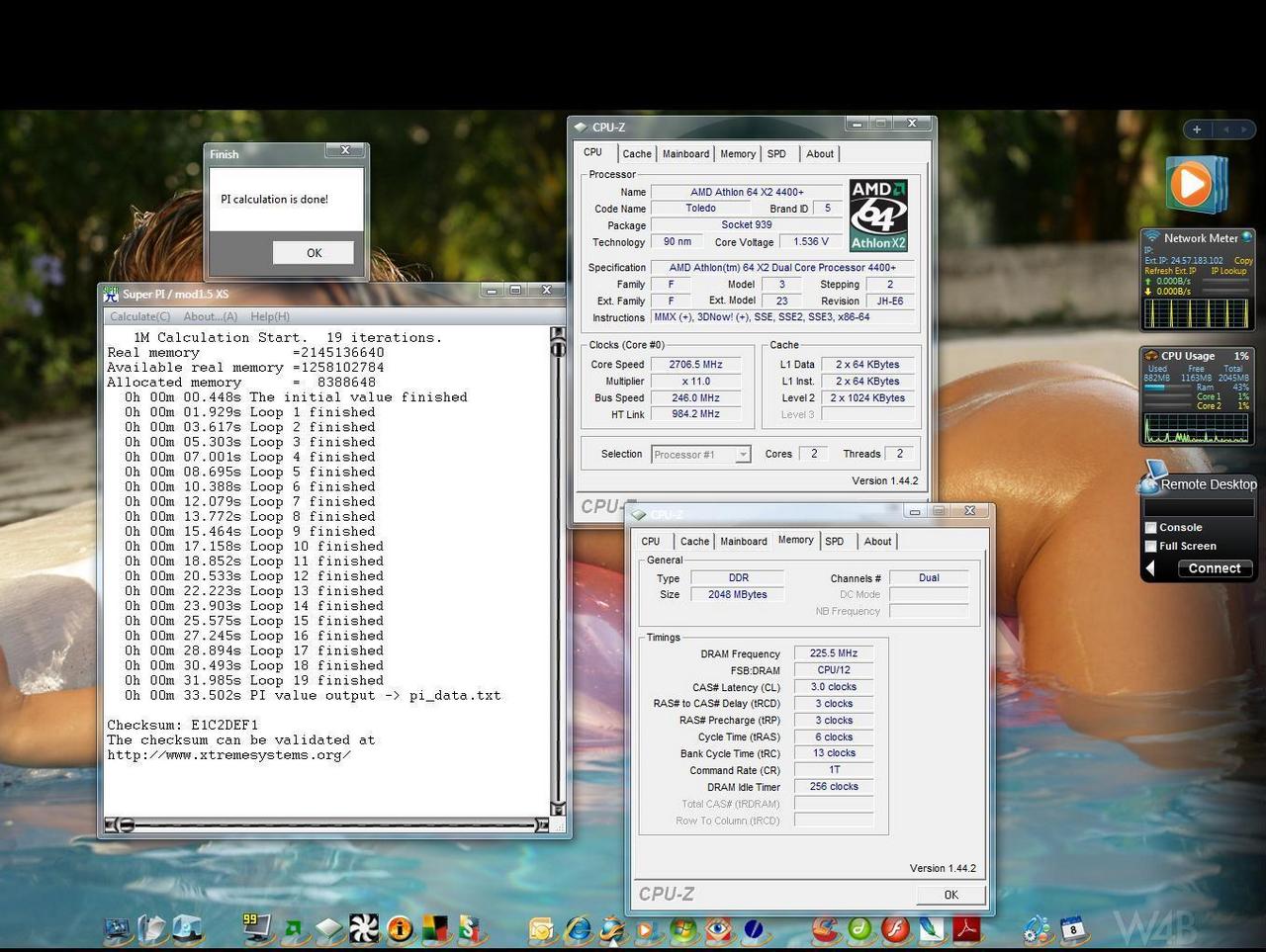Select Cache tab in front CPU-Z window

694,542
